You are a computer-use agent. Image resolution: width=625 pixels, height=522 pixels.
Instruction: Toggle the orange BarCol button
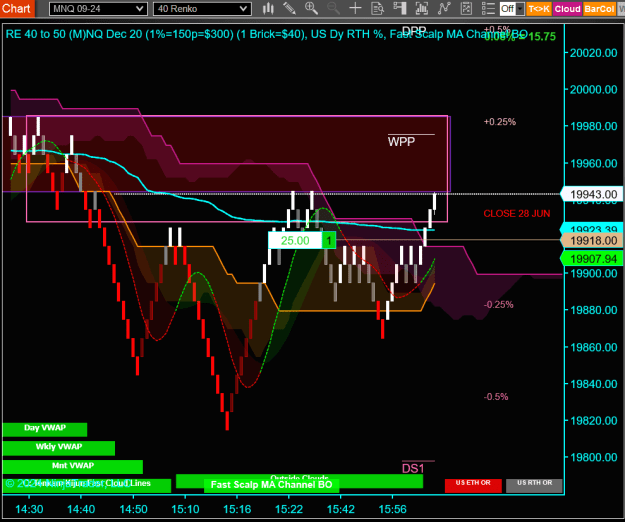(599, 9)
